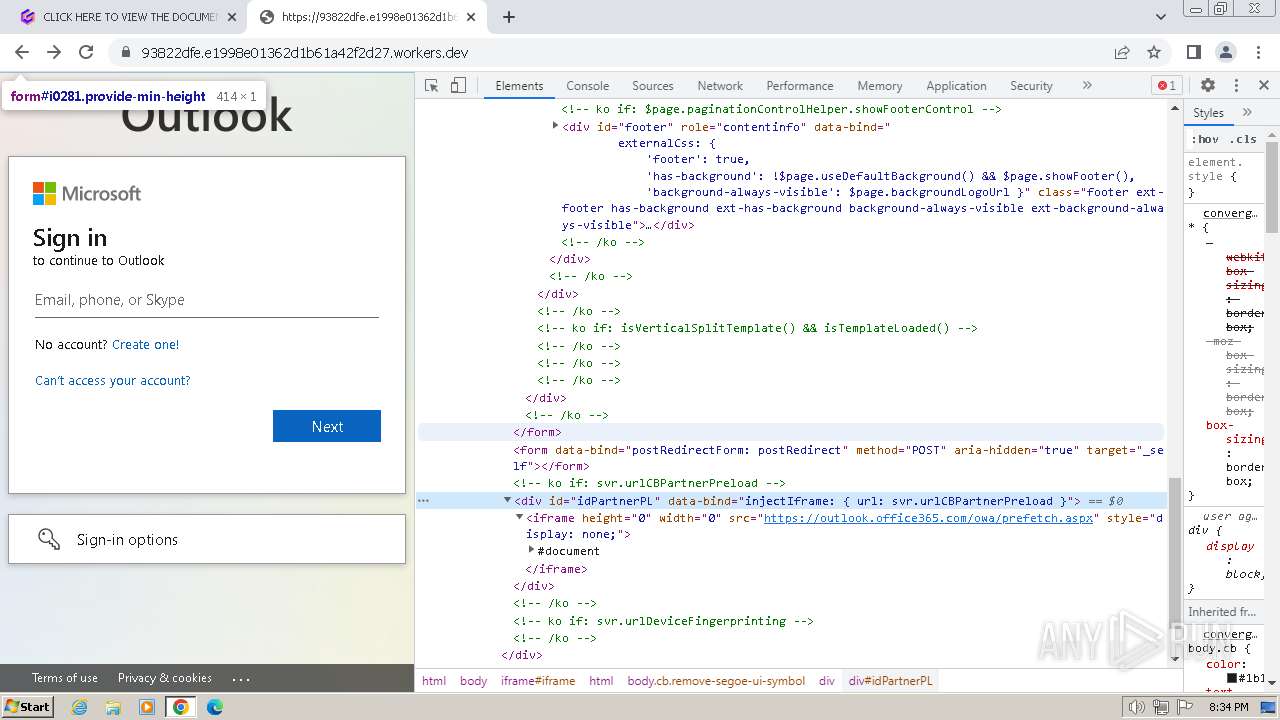Select the iframe#iframe breadcrumb

click(538, 681)
